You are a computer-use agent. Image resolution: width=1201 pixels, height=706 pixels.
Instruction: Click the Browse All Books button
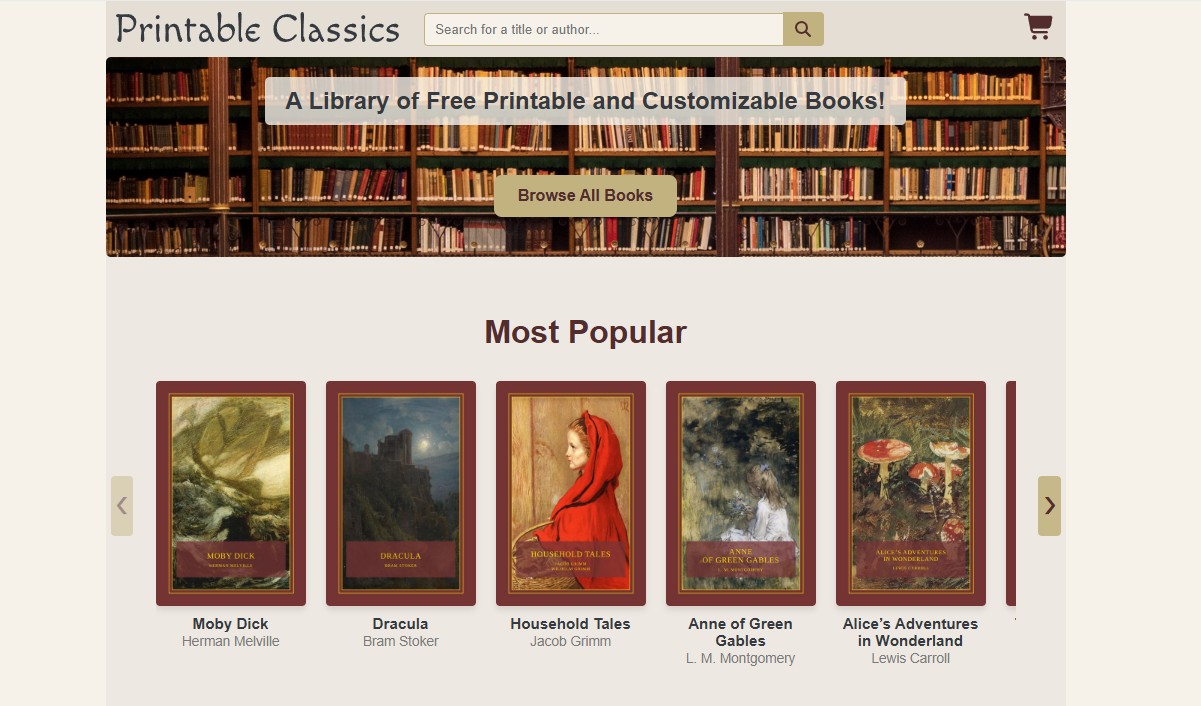tap(585, 196)
